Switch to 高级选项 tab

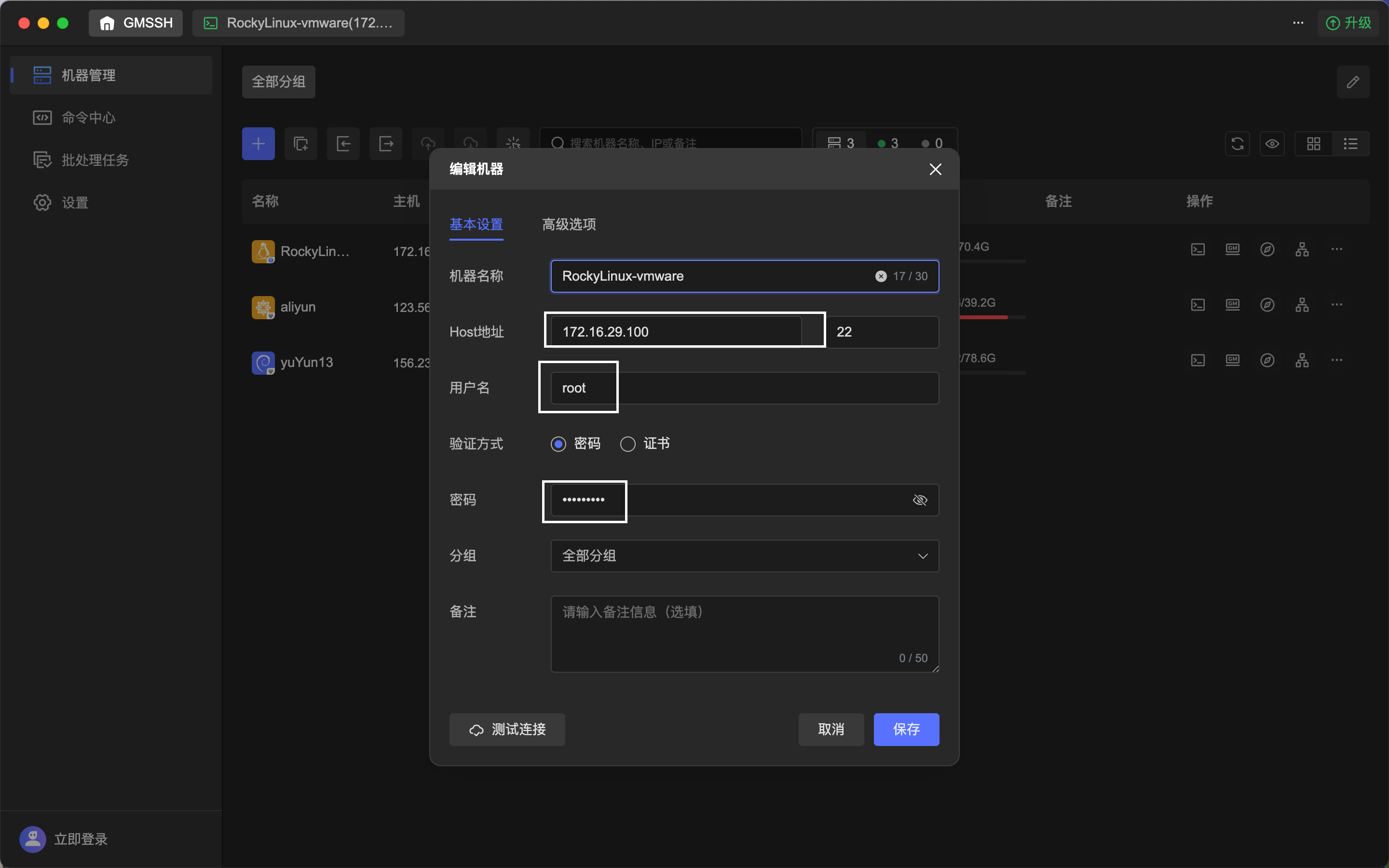pos(569,224)
